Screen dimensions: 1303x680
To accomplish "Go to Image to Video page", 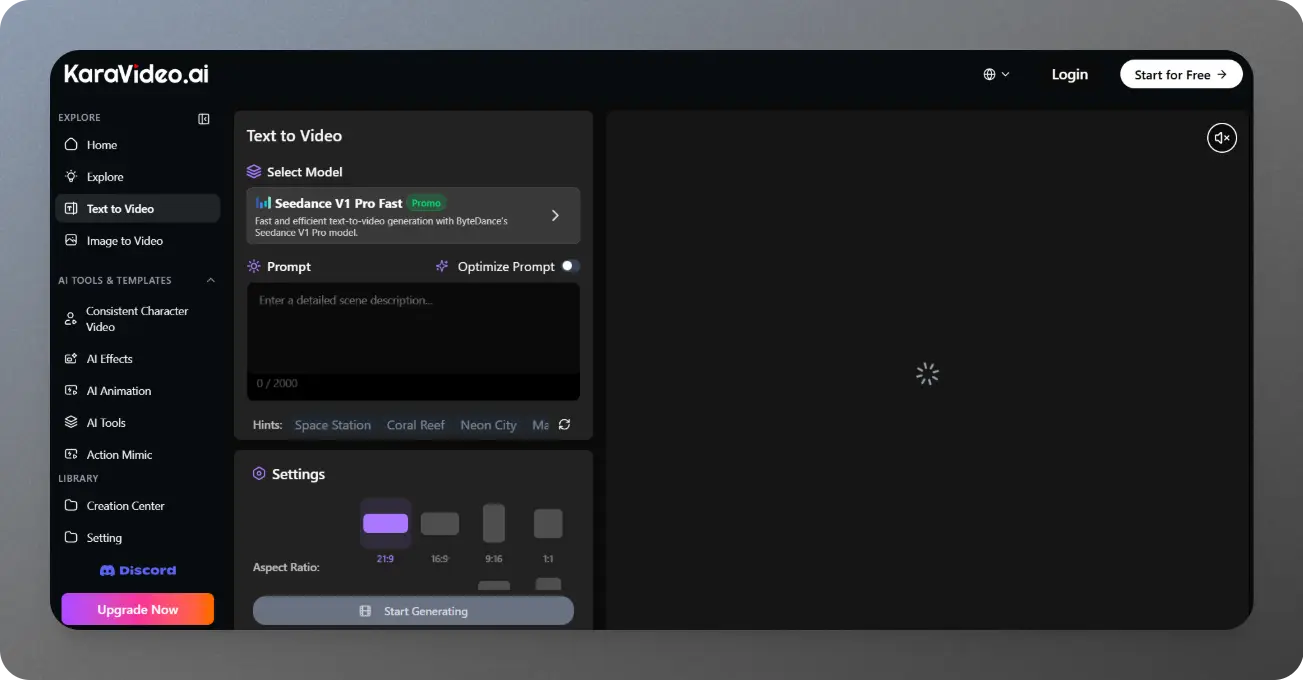I will [x=124, y=241].
